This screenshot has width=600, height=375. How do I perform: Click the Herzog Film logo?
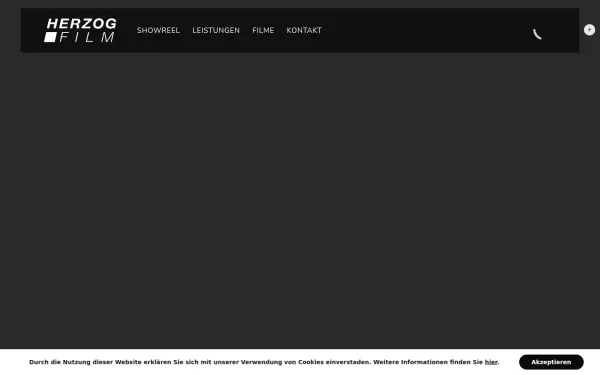(x=80, y=30)
